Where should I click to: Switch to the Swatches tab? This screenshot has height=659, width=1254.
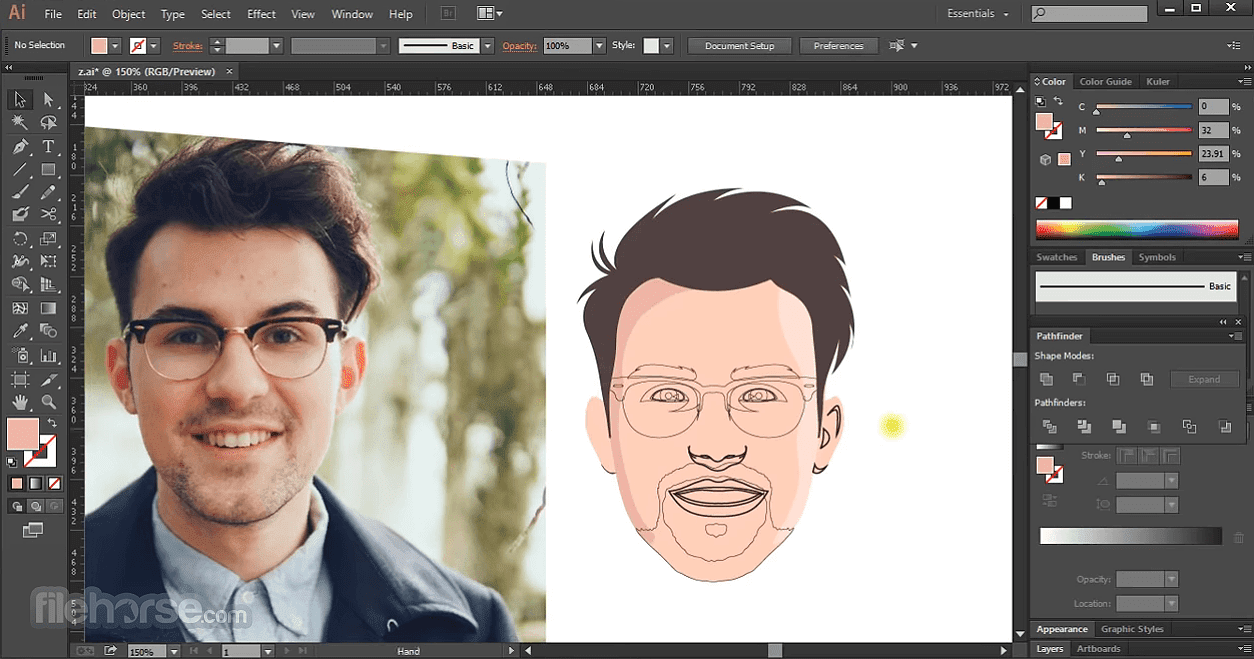point(1056,257)
